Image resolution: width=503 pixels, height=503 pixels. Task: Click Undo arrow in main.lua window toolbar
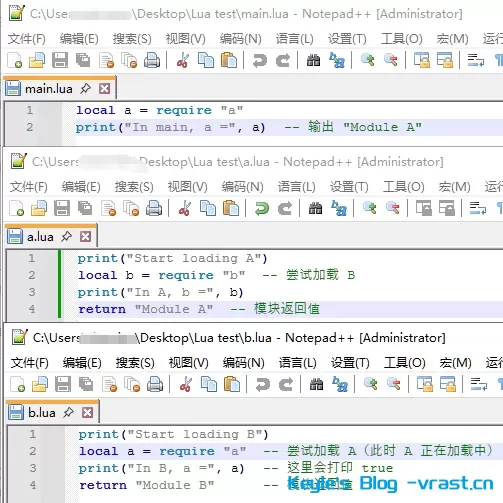(260, 61)
